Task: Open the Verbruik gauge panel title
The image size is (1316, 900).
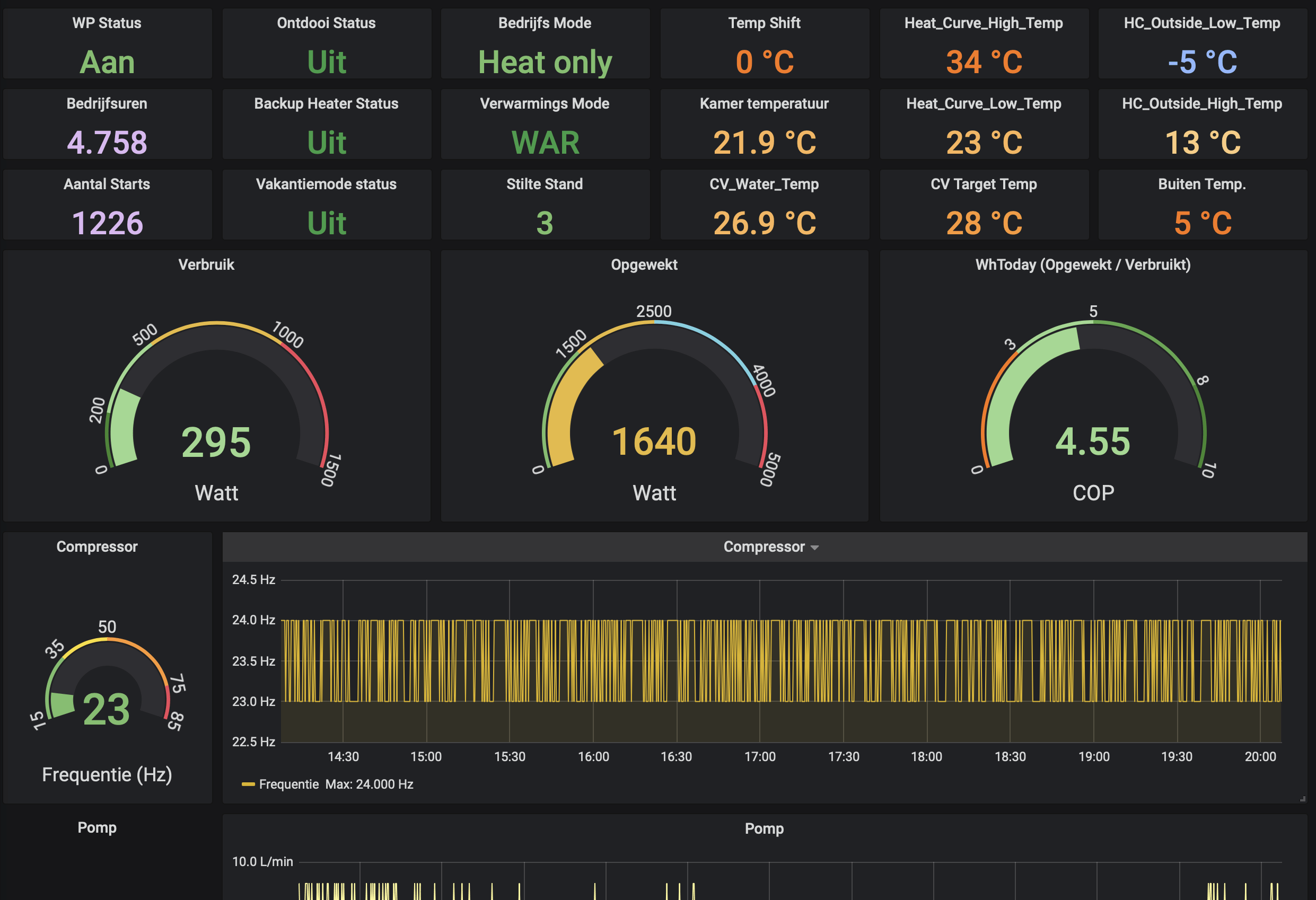Action: coord(206,265)
